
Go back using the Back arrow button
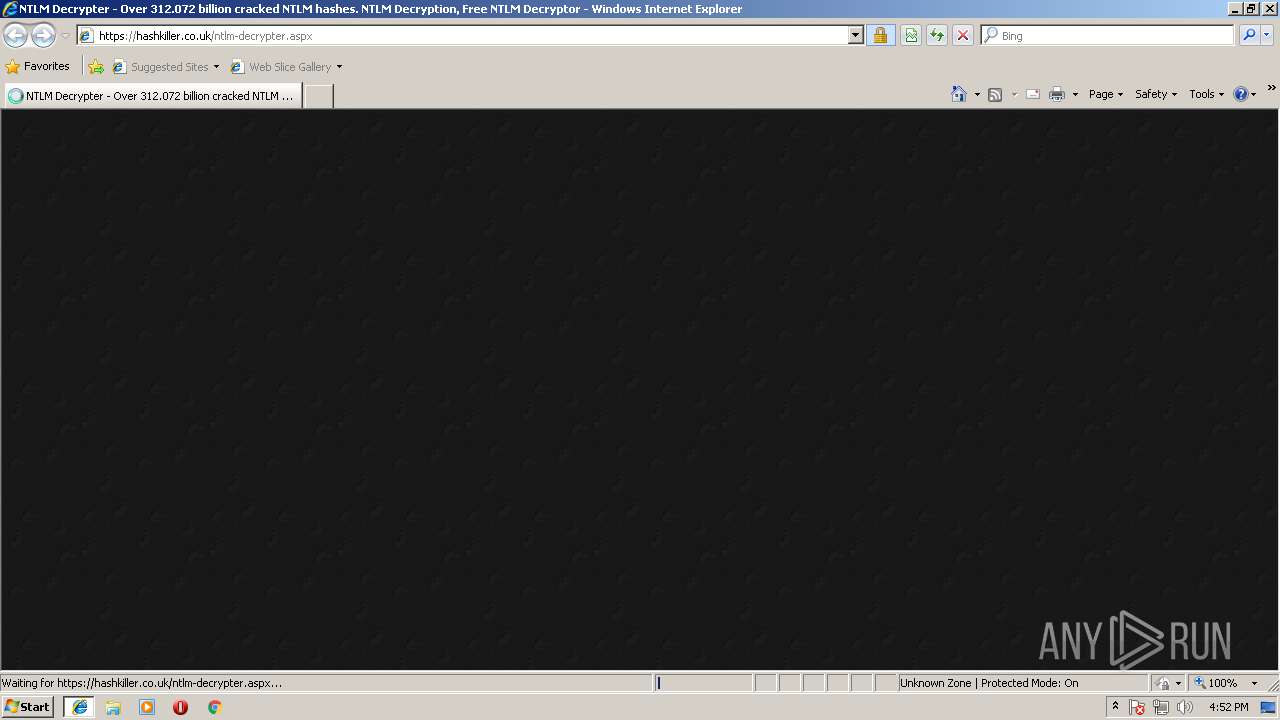16,36
